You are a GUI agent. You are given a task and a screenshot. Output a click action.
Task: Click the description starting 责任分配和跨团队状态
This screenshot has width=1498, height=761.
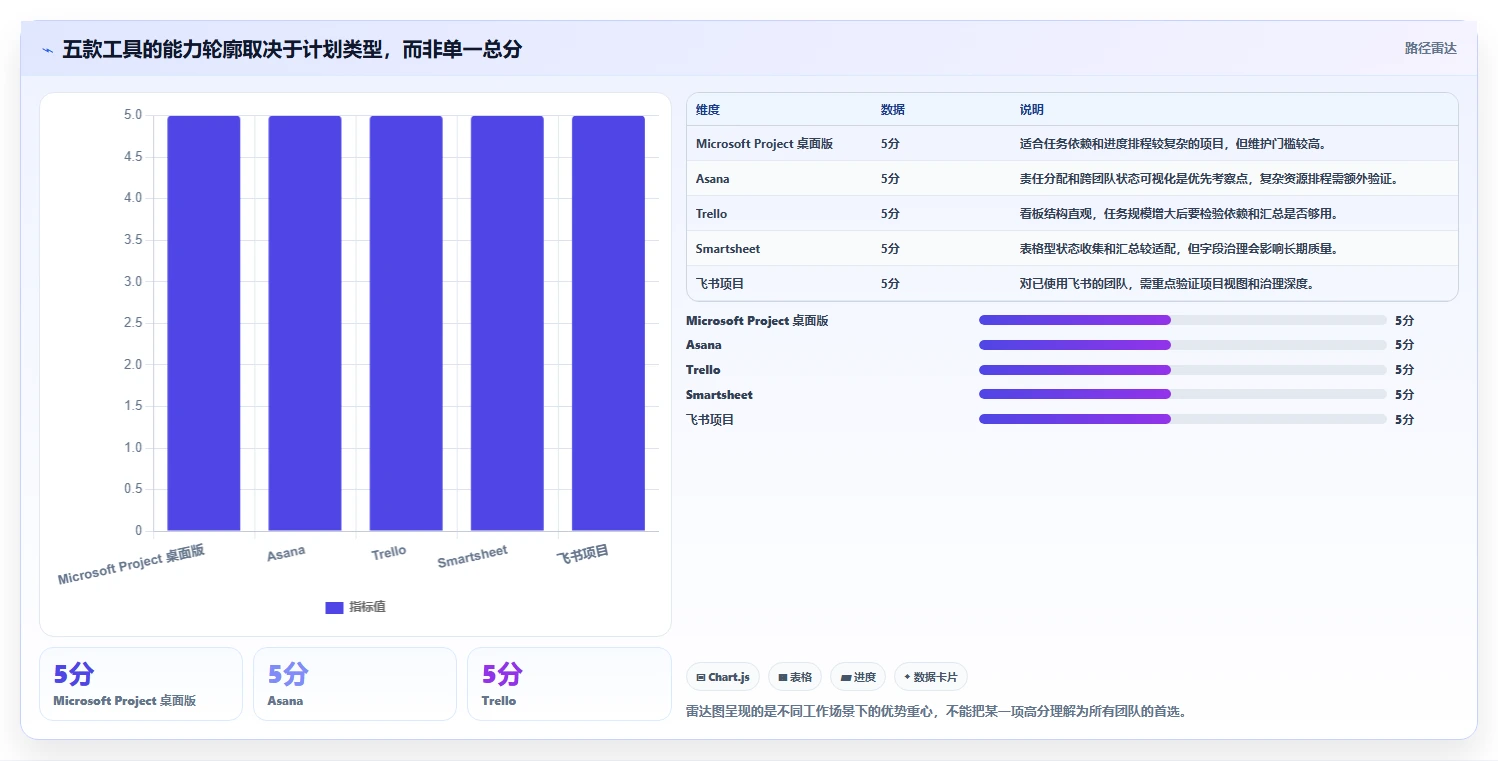pyautogui.click(x=1209, y=179)
